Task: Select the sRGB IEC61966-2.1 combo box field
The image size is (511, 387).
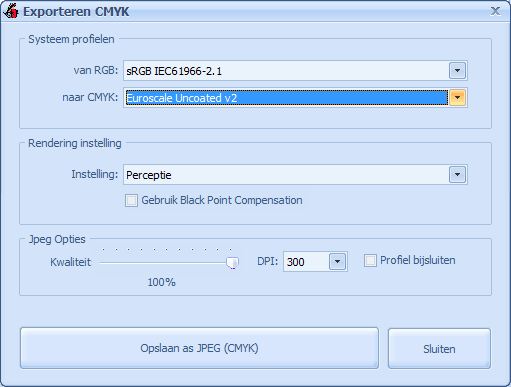Action: pos(287,71)
